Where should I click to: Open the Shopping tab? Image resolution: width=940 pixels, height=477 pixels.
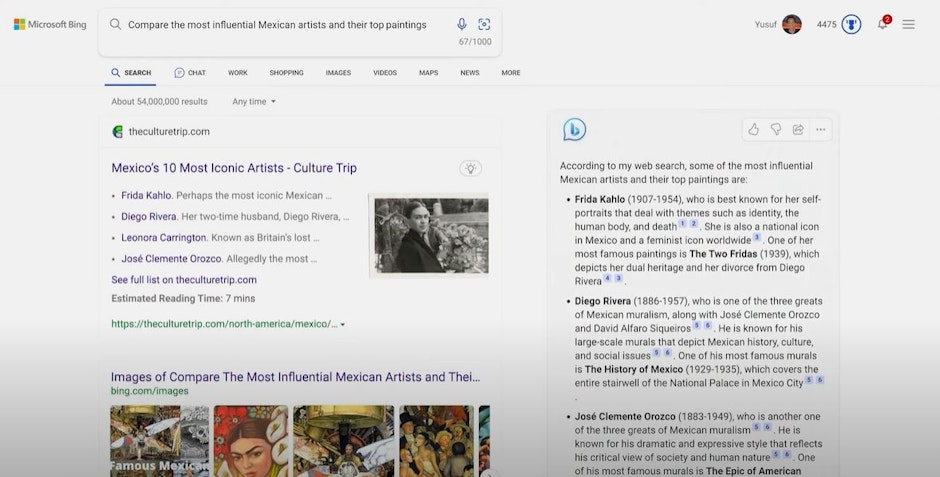pos(287,73)
